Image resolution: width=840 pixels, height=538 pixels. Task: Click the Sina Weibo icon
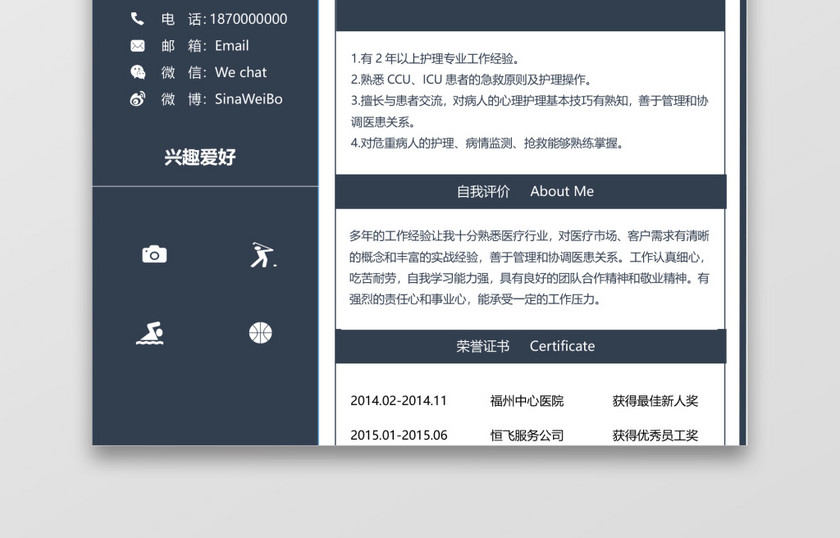point(138,99)
